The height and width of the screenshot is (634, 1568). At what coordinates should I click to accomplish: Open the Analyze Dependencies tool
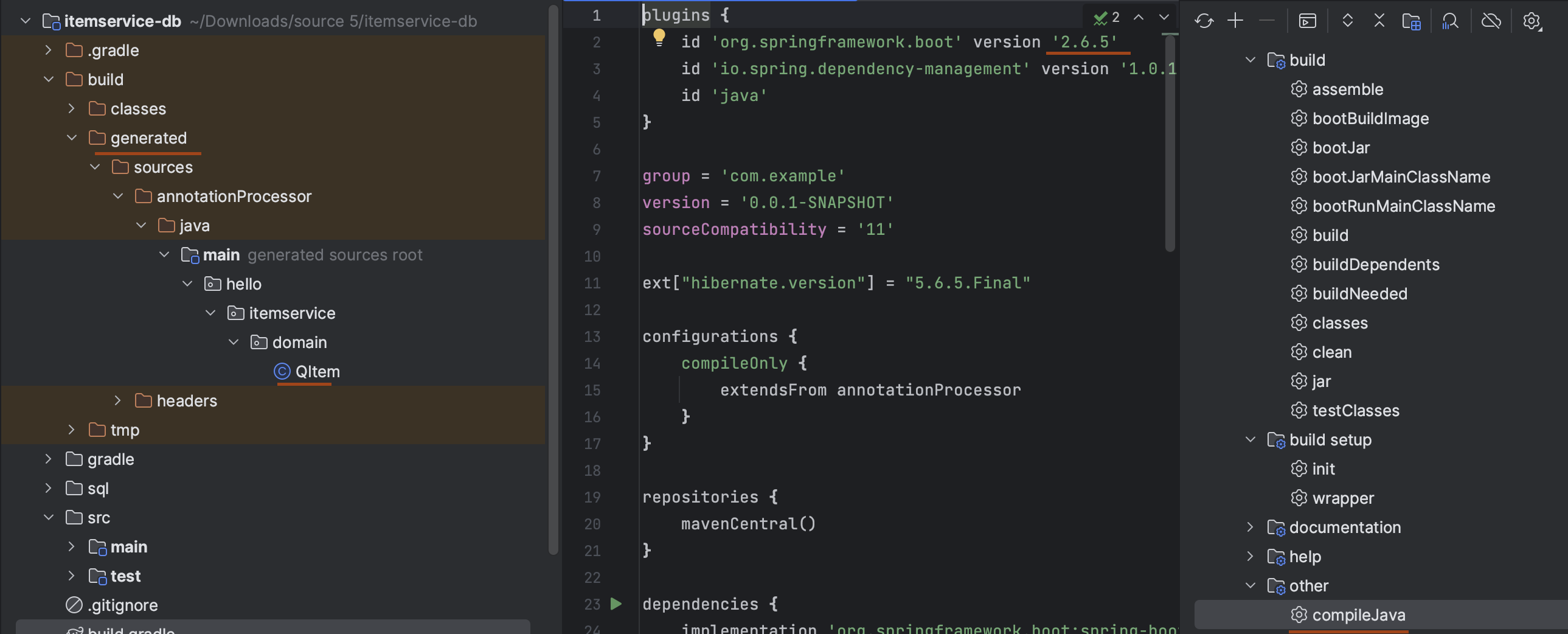[x=1450, y=21]
